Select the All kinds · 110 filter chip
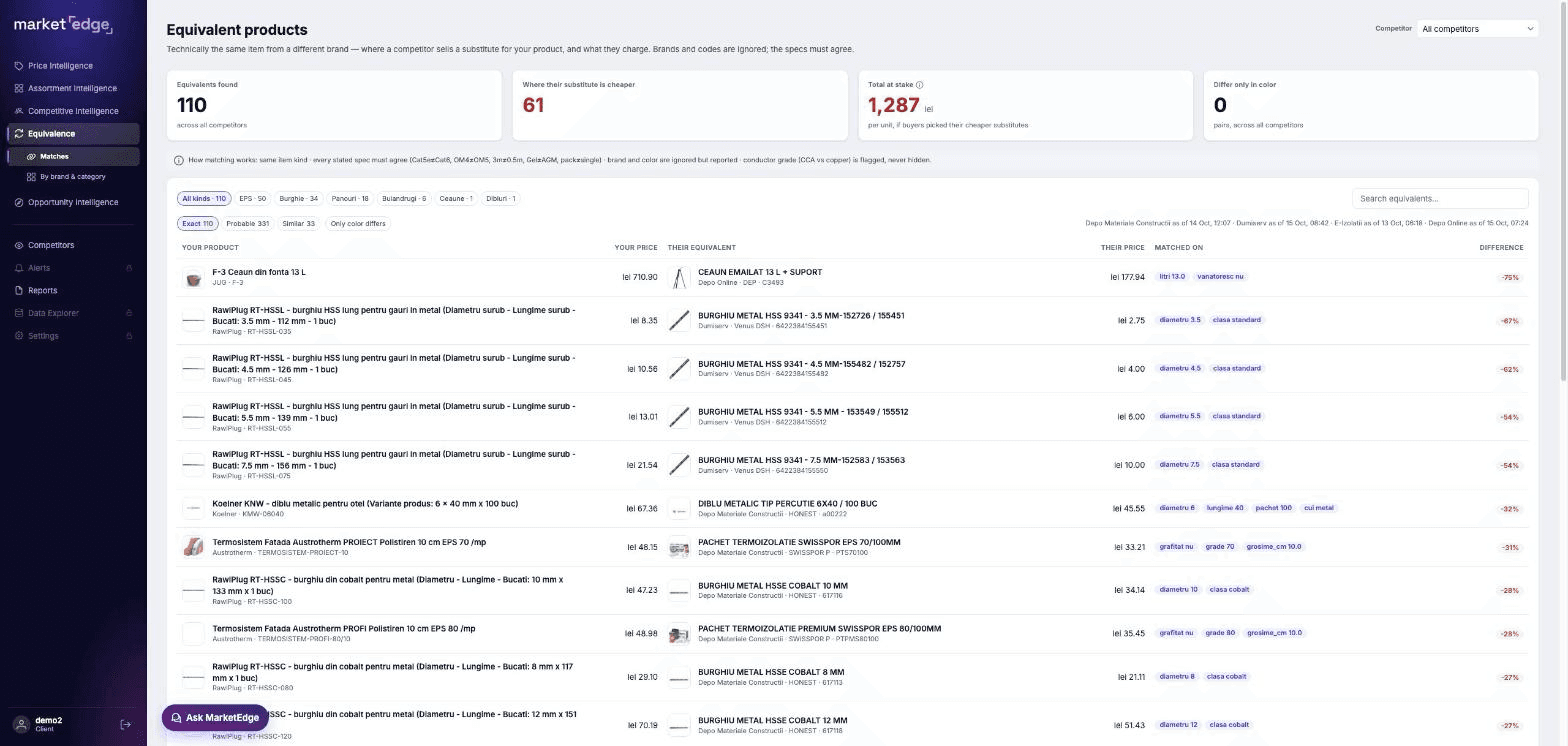1568x746 pixels. (x=204, y=199)
